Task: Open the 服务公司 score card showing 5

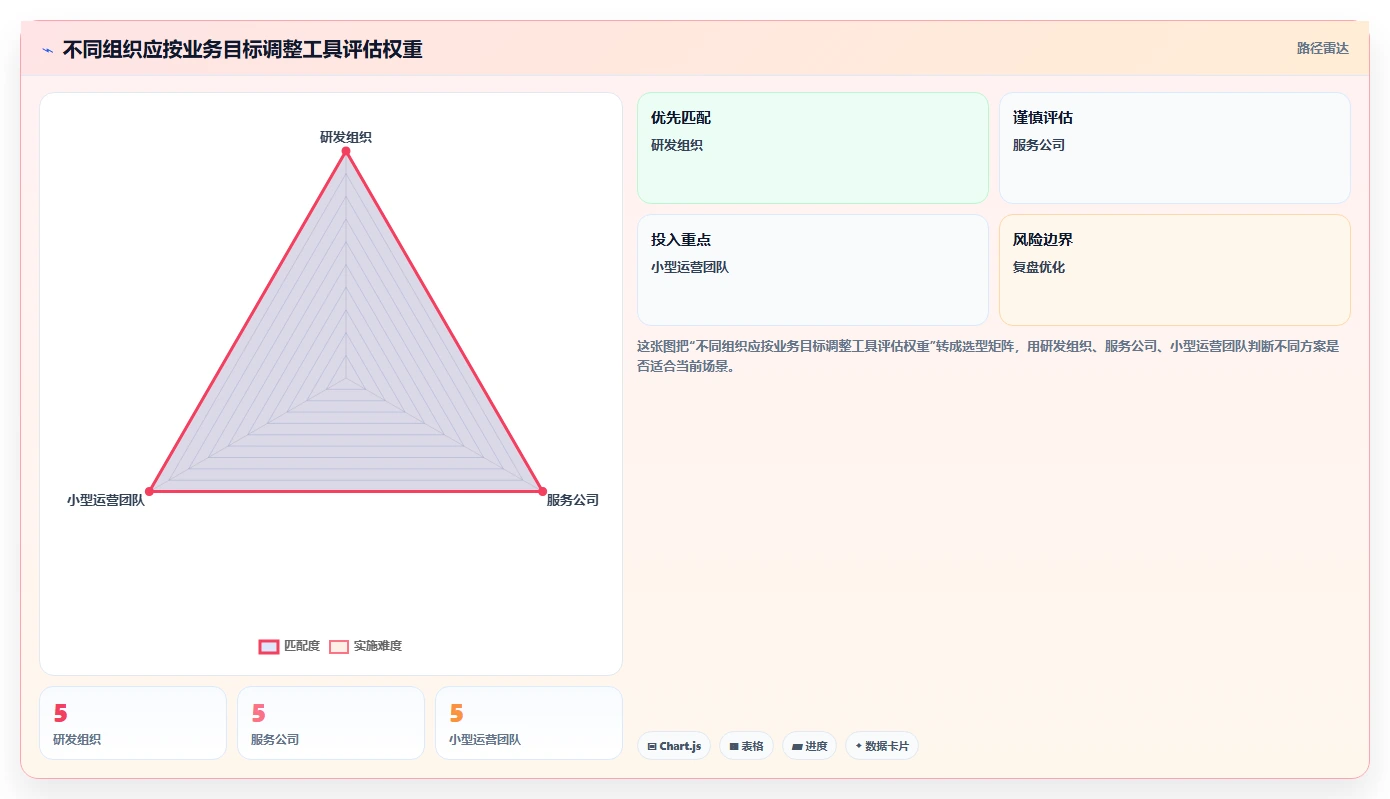Action: pos(331,723)
